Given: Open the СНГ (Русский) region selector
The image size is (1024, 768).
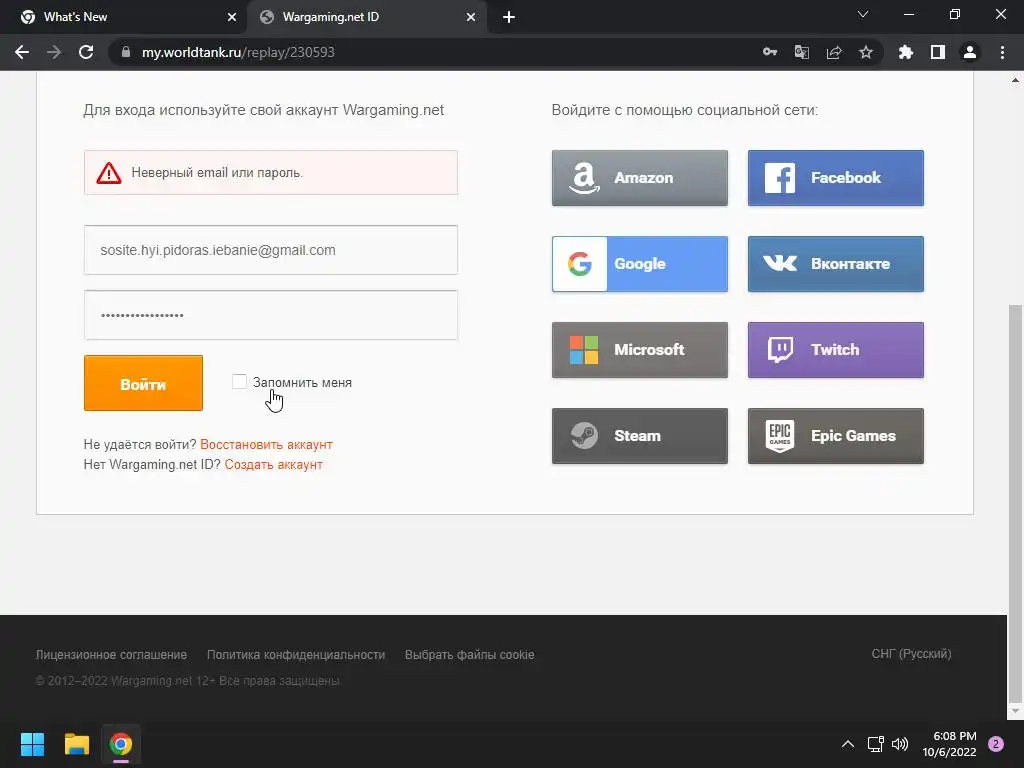Looking at the screenshot, I should pyautogui.click(x=911, y=654).
